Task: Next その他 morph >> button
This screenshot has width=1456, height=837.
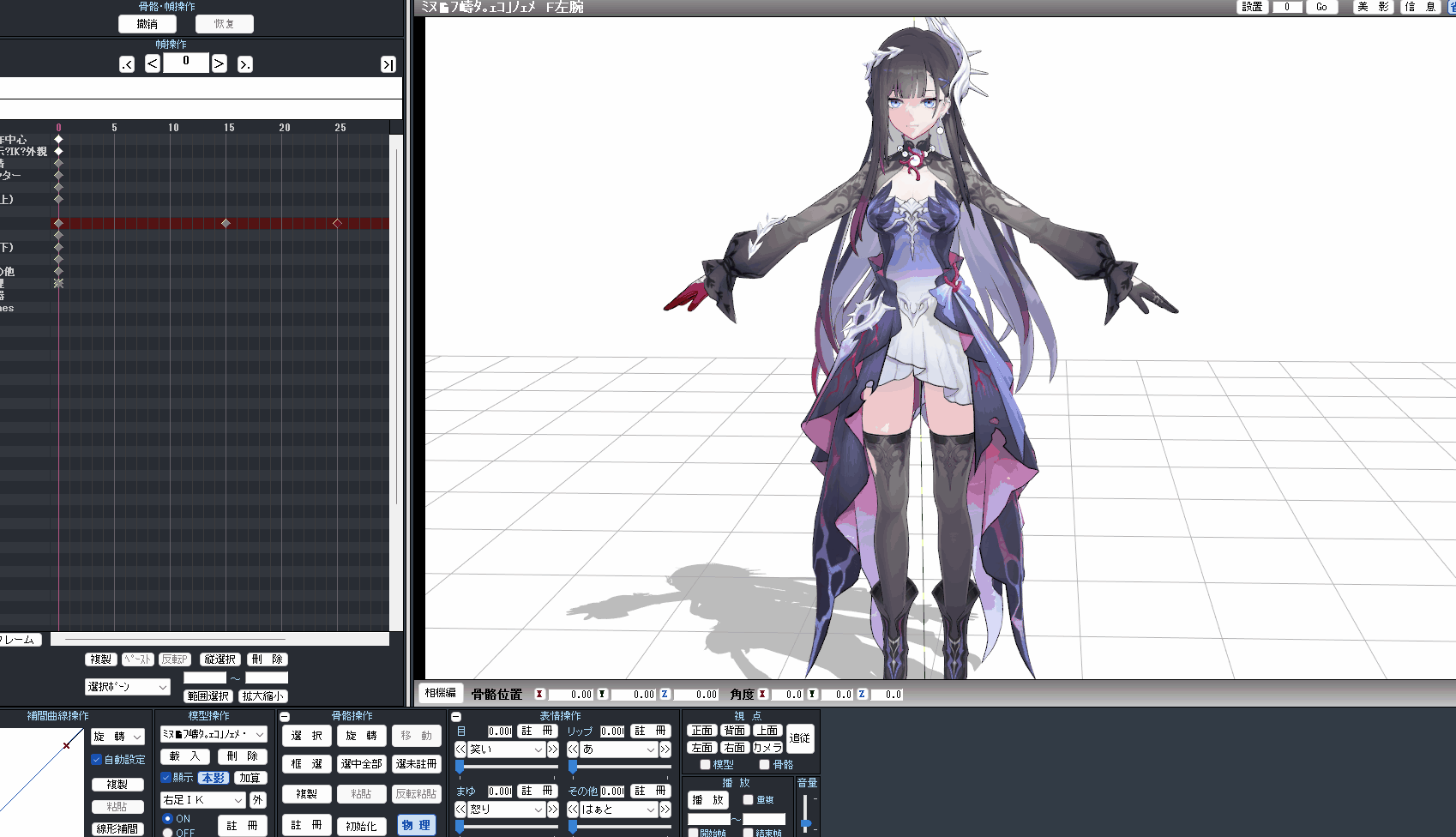Action: pos(665,810)
